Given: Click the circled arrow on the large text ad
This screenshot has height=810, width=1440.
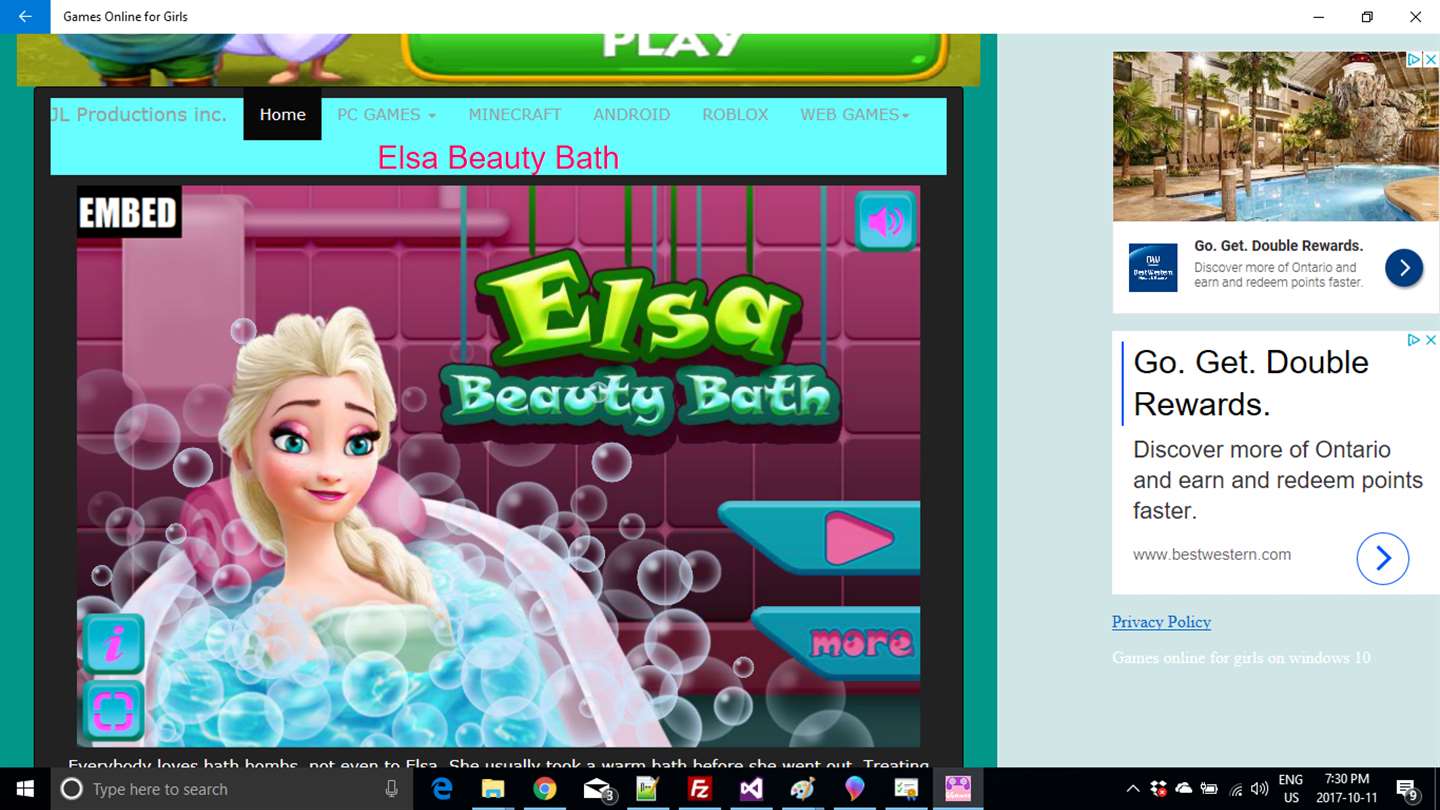Looking at the screenshot, I should coord(1383,558).
